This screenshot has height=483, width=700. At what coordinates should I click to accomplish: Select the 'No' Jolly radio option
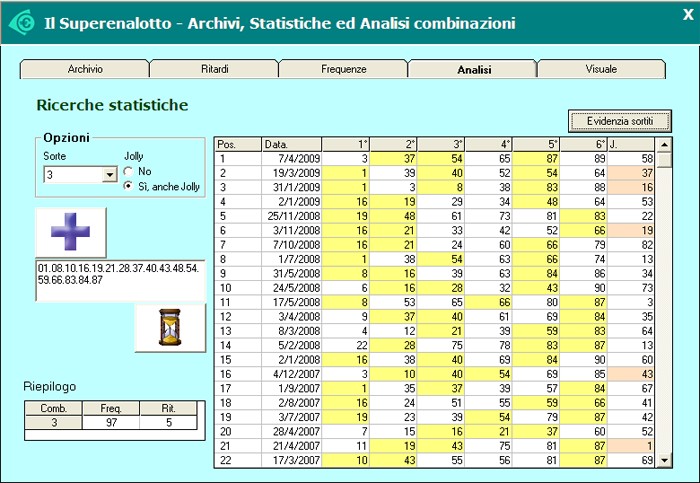coord(129,171)
